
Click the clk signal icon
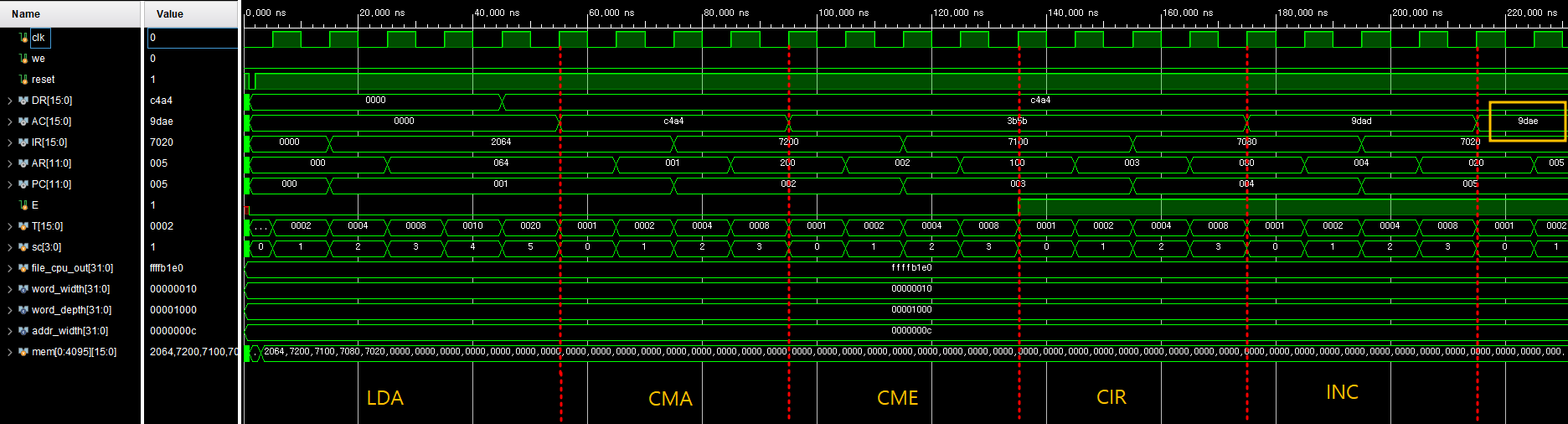click(23, 38)
